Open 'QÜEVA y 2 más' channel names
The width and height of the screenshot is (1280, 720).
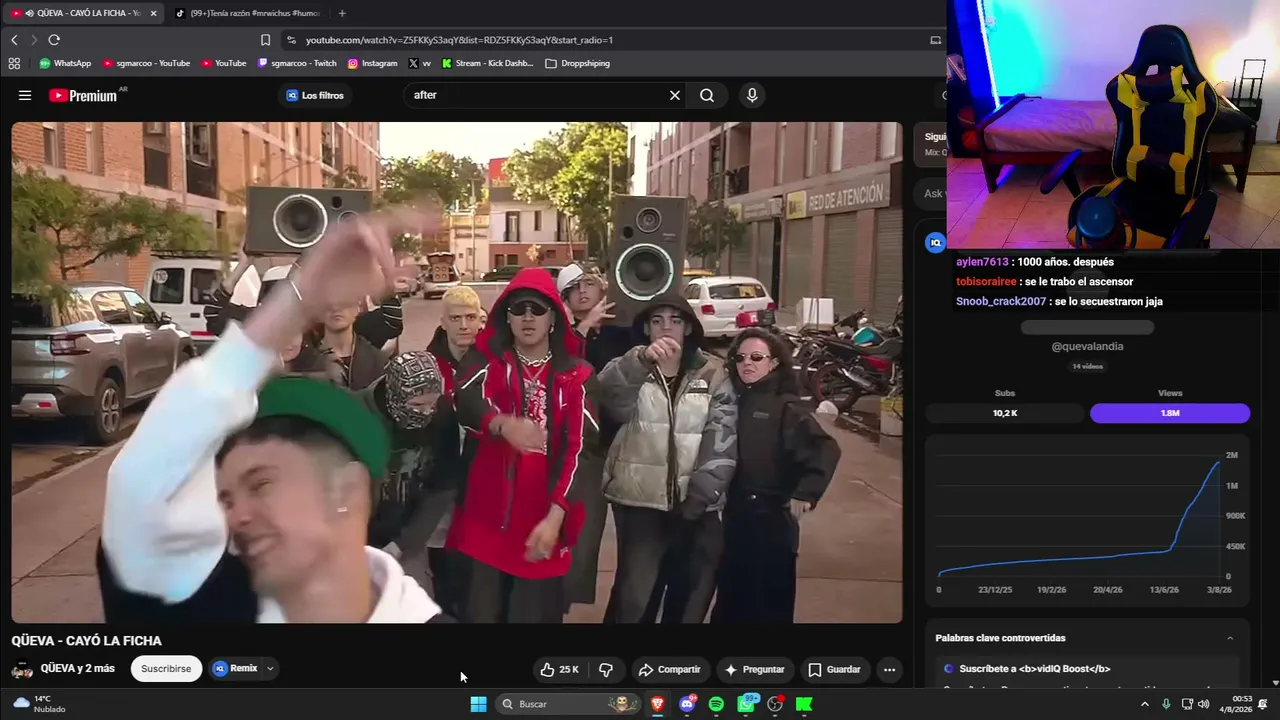pos(78,668)
